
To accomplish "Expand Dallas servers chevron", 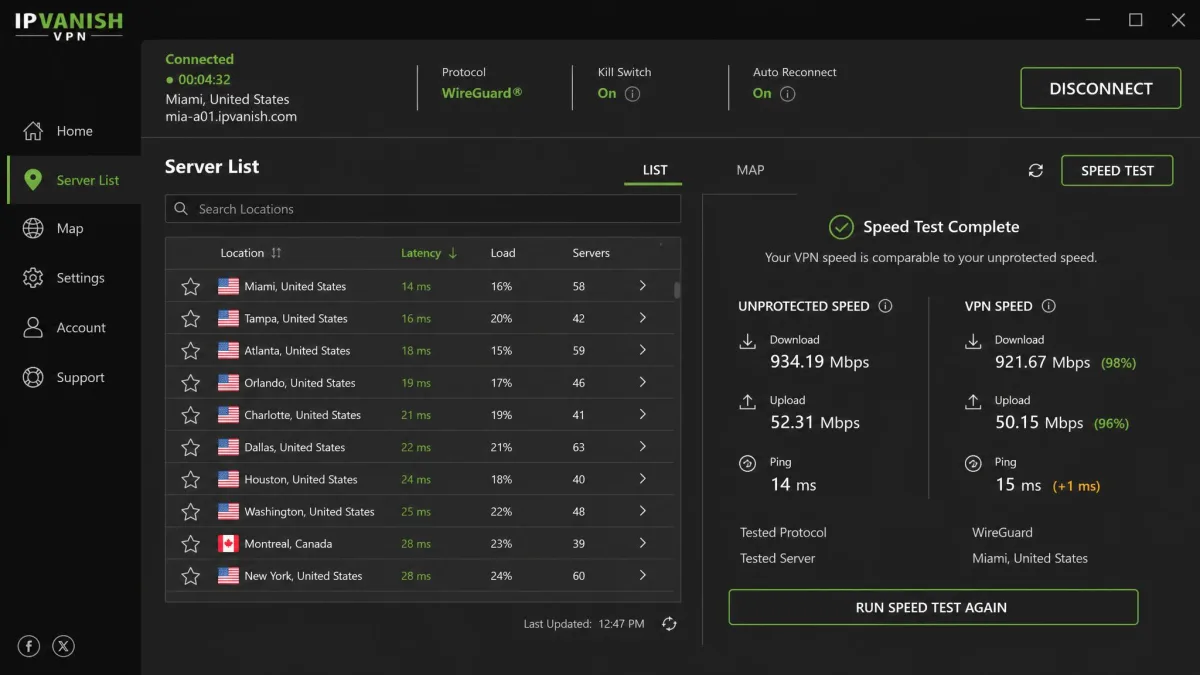I will point(642,447).
